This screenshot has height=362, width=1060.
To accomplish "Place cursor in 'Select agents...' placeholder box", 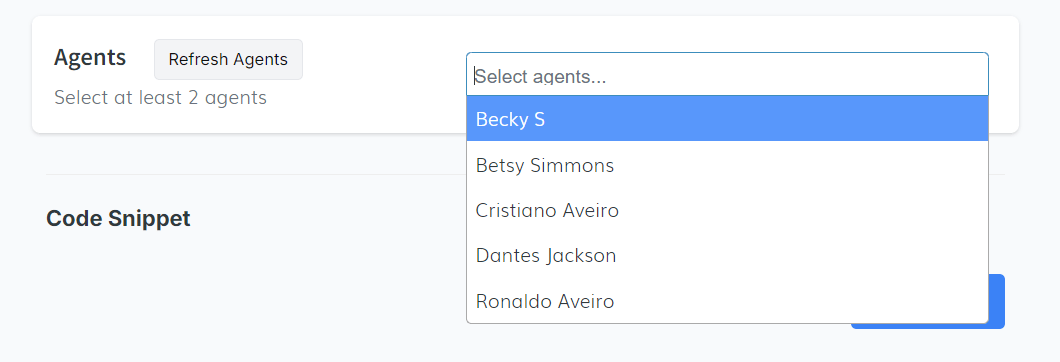I will [727, 74].
